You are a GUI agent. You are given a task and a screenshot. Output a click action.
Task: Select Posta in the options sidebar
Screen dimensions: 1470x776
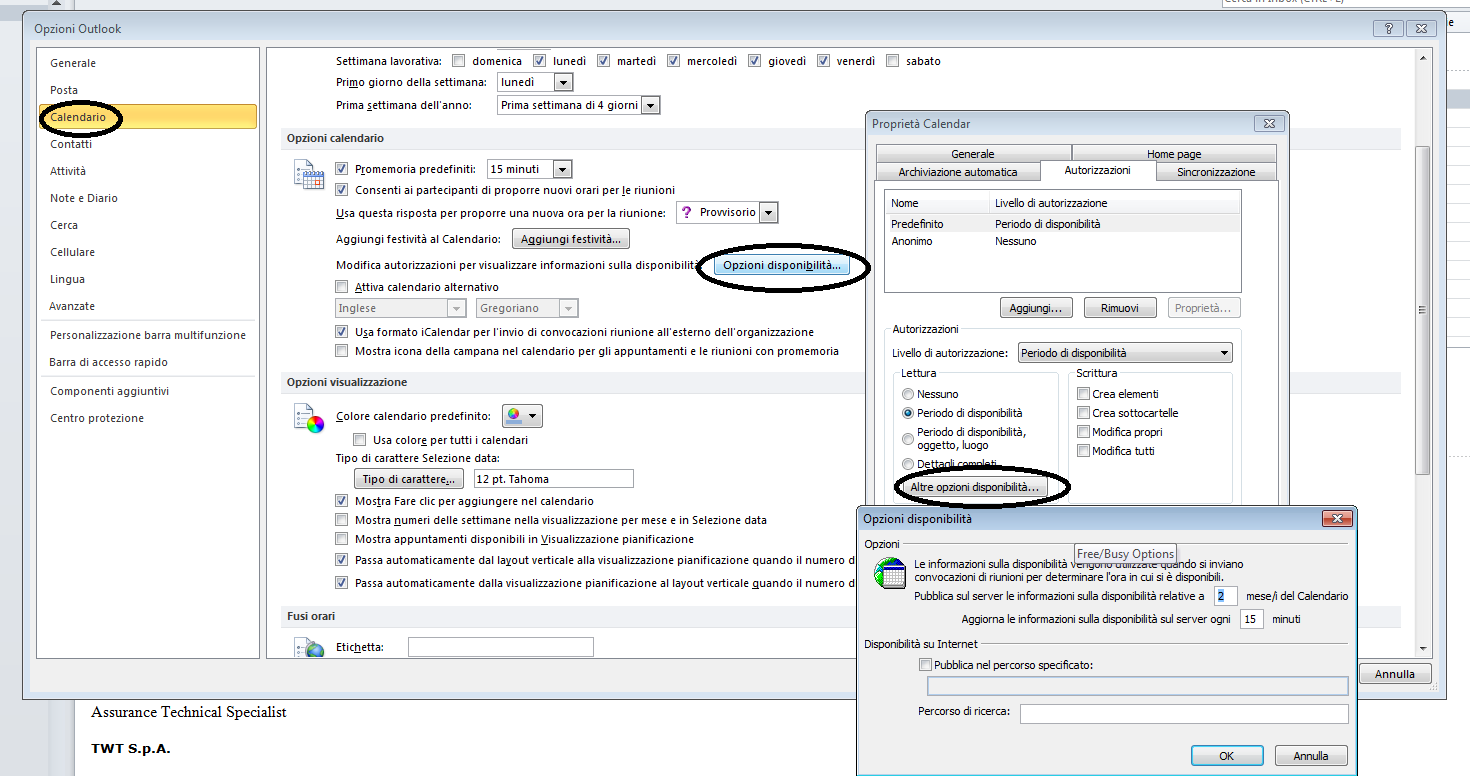[148, 90]
